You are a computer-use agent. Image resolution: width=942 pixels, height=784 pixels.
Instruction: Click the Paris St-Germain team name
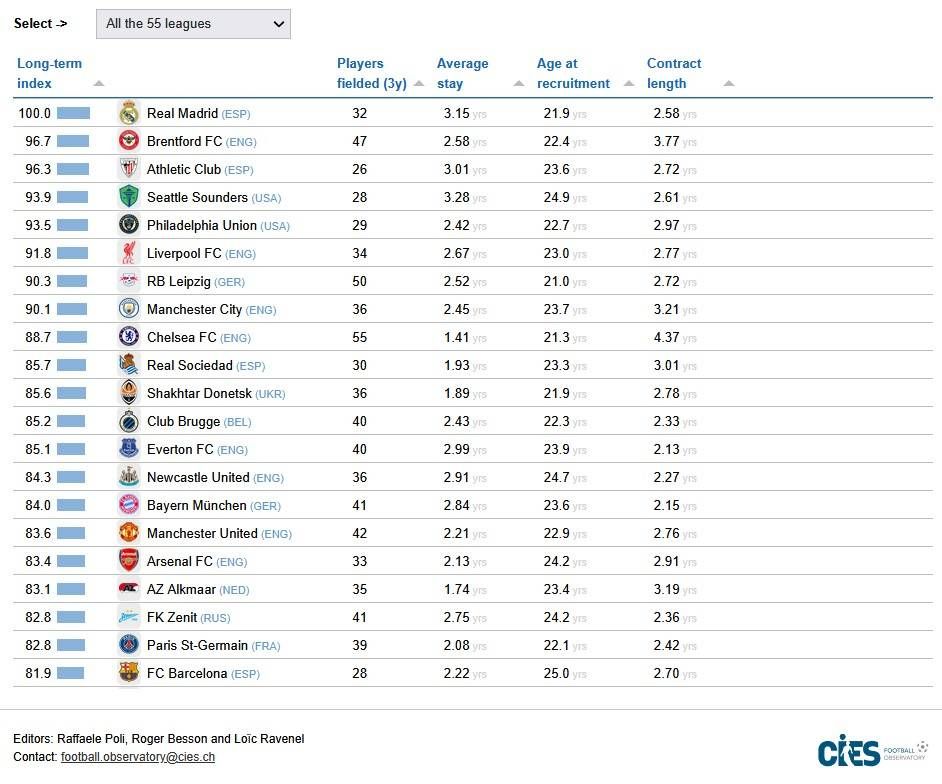click(197, 645)
